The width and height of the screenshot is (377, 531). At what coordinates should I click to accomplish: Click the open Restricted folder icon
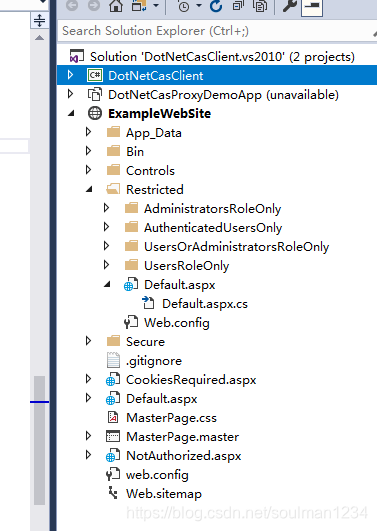[x=113, y=189]
